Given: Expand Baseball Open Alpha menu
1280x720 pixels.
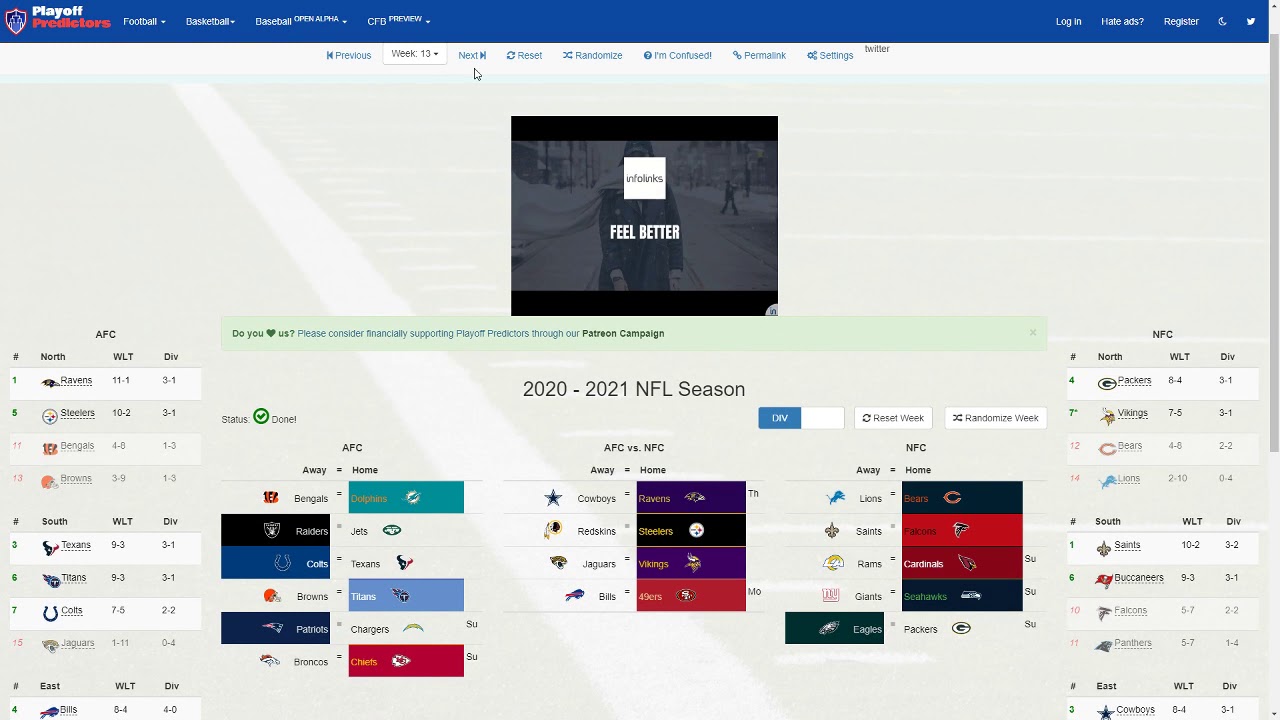Looking at the screenshot, I should (301, 21).
